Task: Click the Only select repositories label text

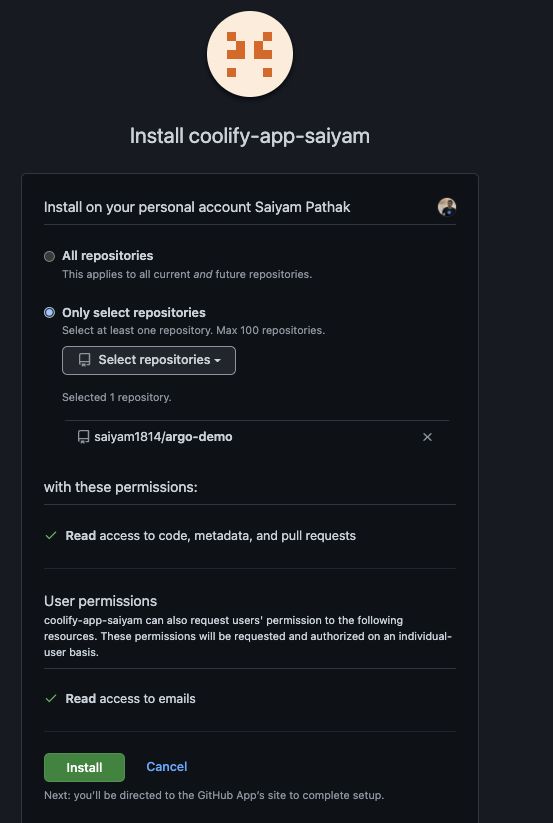Action: pyautogui.click(x=134, y=312)
